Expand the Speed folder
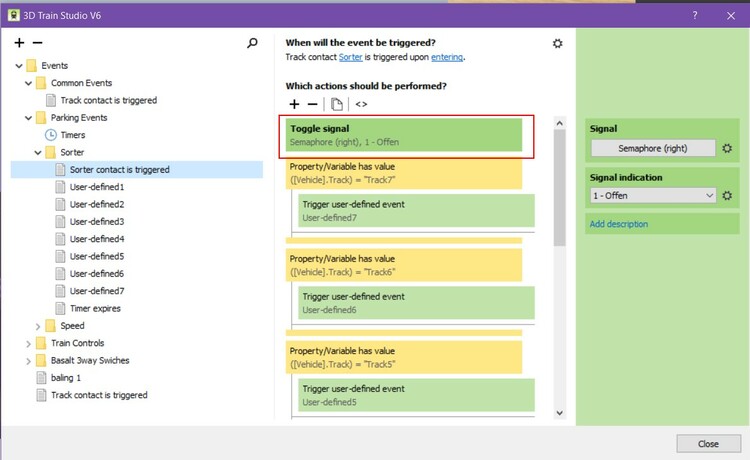This screenshot has width=750, height=460. [x=38, y=326]
